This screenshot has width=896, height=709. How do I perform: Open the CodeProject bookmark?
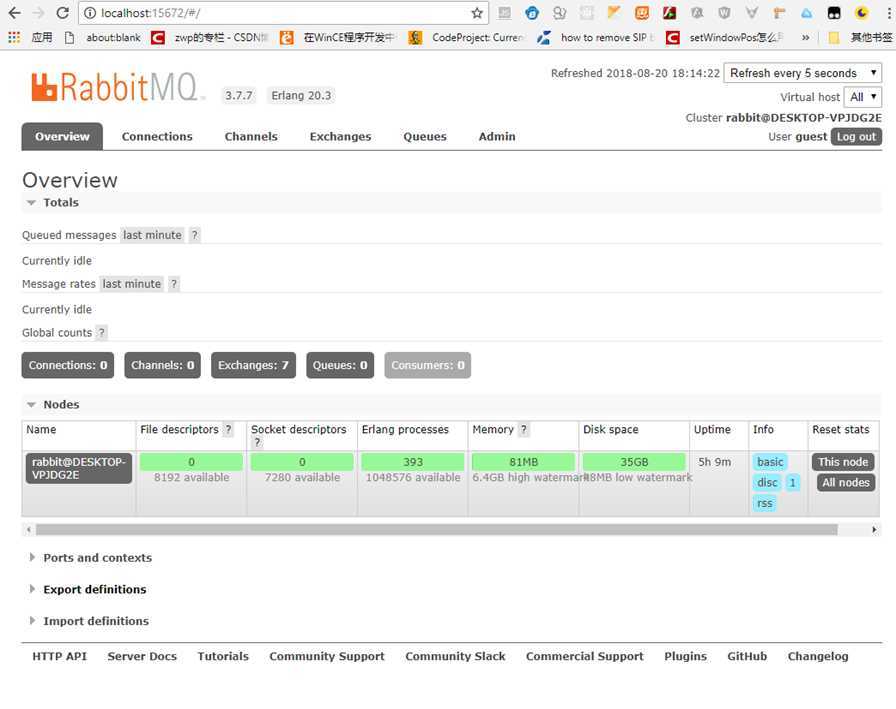467,37
